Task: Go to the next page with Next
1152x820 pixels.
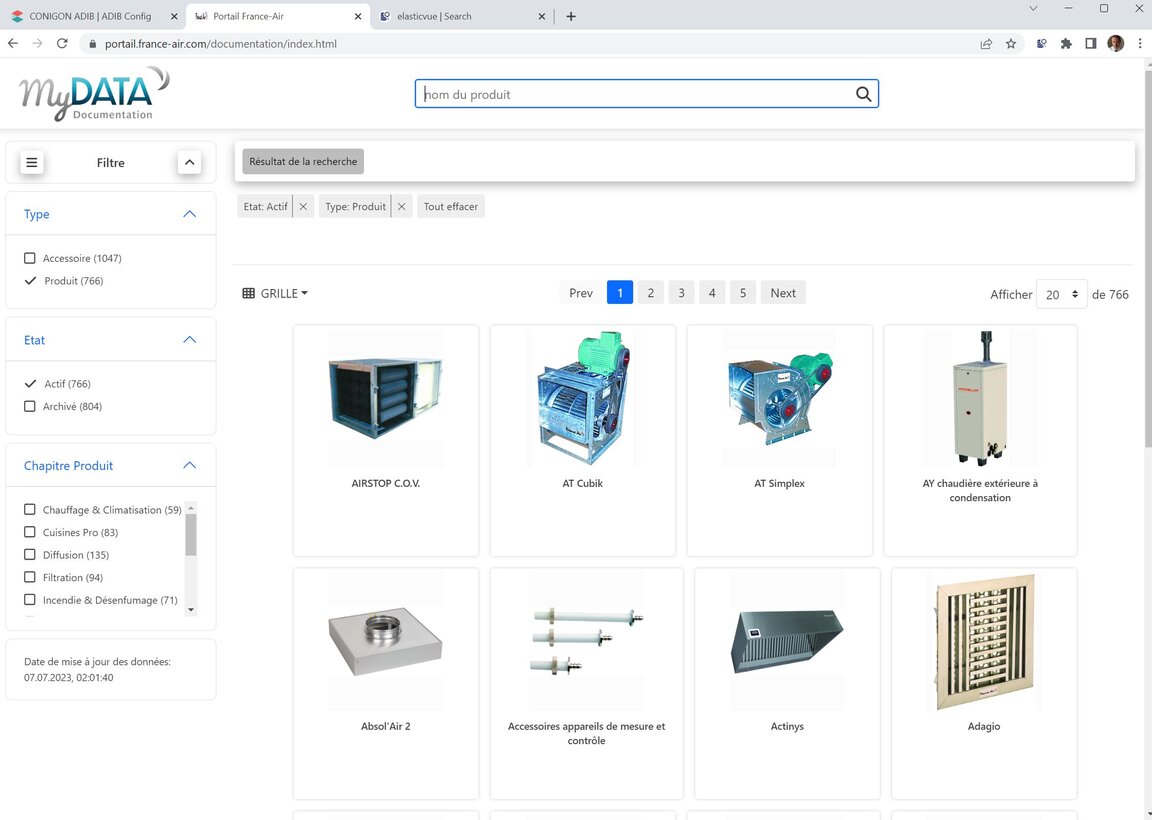Action: [782, 292]
